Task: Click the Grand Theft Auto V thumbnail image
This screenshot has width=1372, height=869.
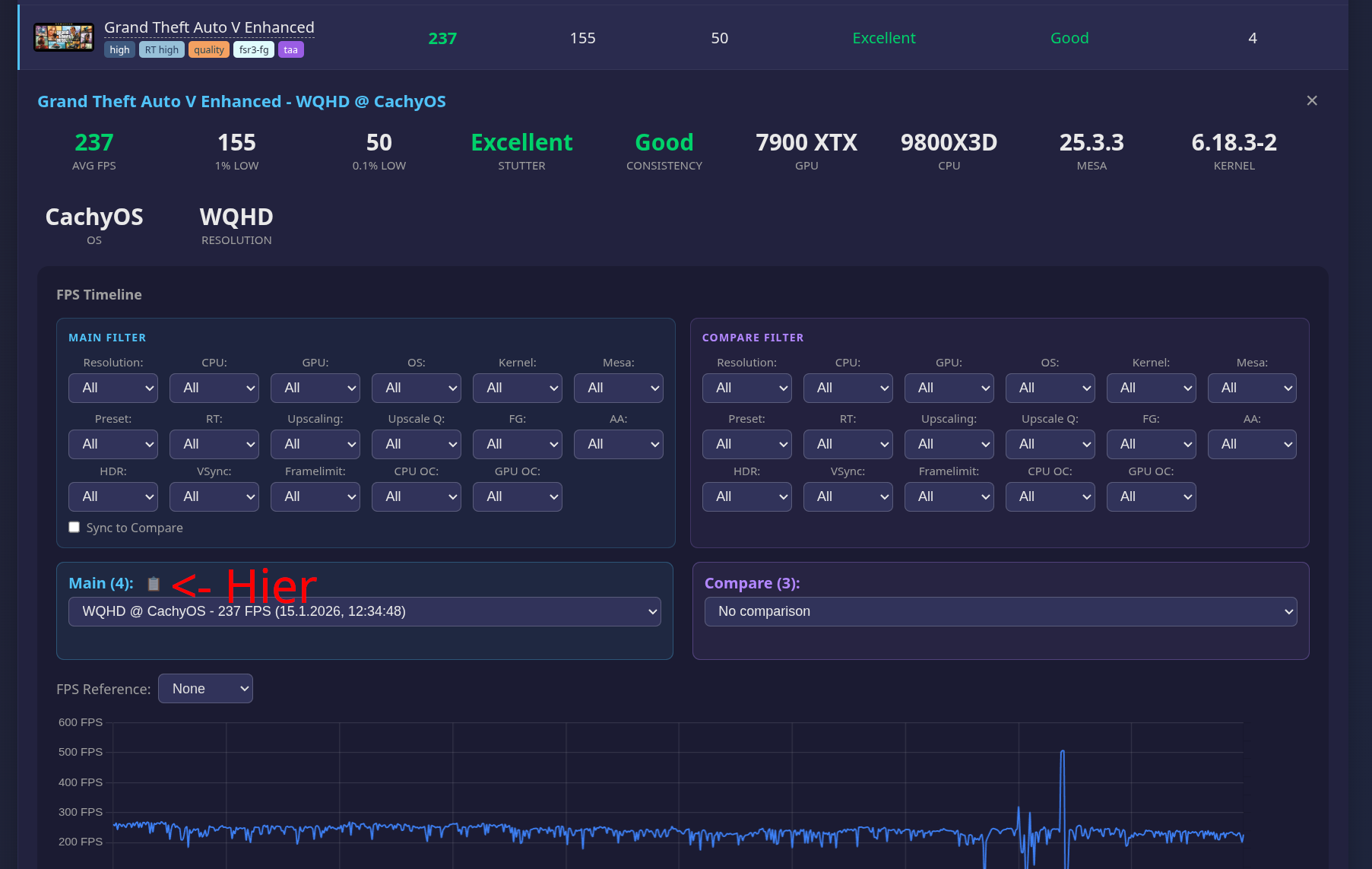Action: pyautogui.click(x=64, y=36)
